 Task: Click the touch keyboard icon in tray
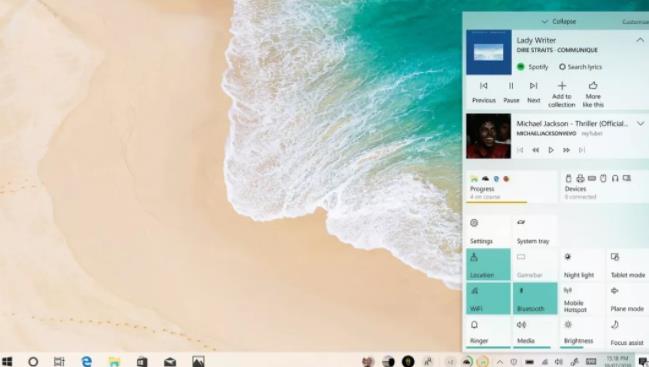pos(591,362)
